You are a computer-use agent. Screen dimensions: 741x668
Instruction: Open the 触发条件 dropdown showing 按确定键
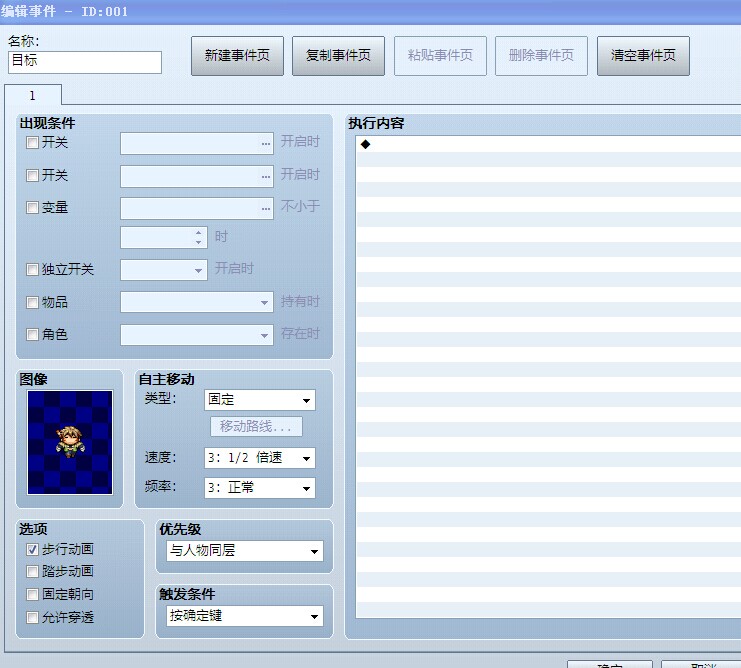click(x=245, y=616)
